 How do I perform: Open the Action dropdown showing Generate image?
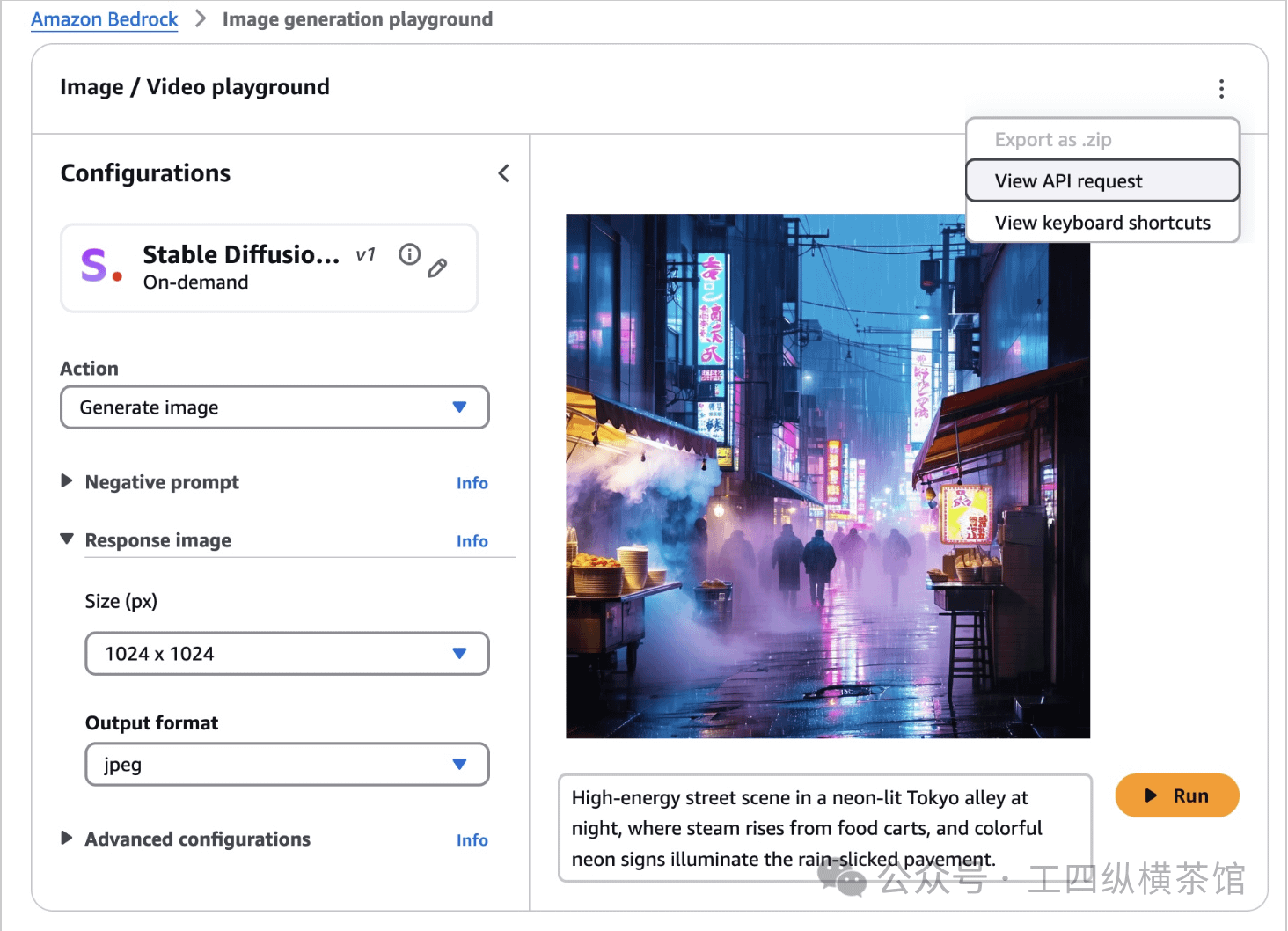[274, 407]
